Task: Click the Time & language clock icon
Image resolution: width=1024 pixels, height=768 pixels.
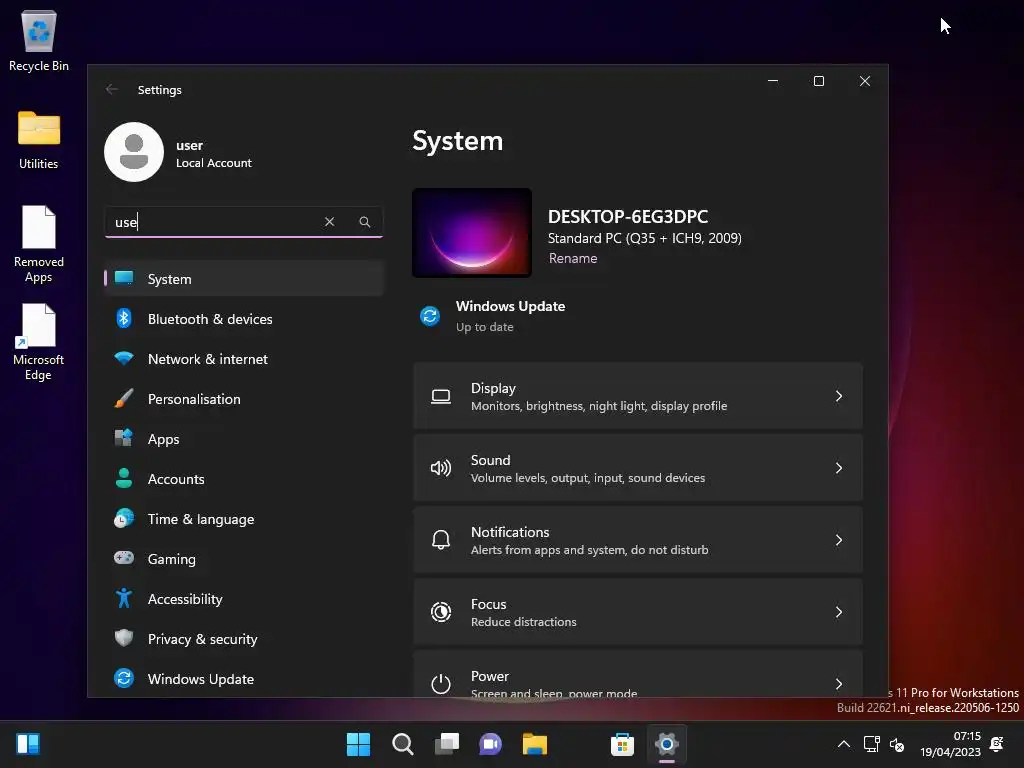Action: point(123,519)
